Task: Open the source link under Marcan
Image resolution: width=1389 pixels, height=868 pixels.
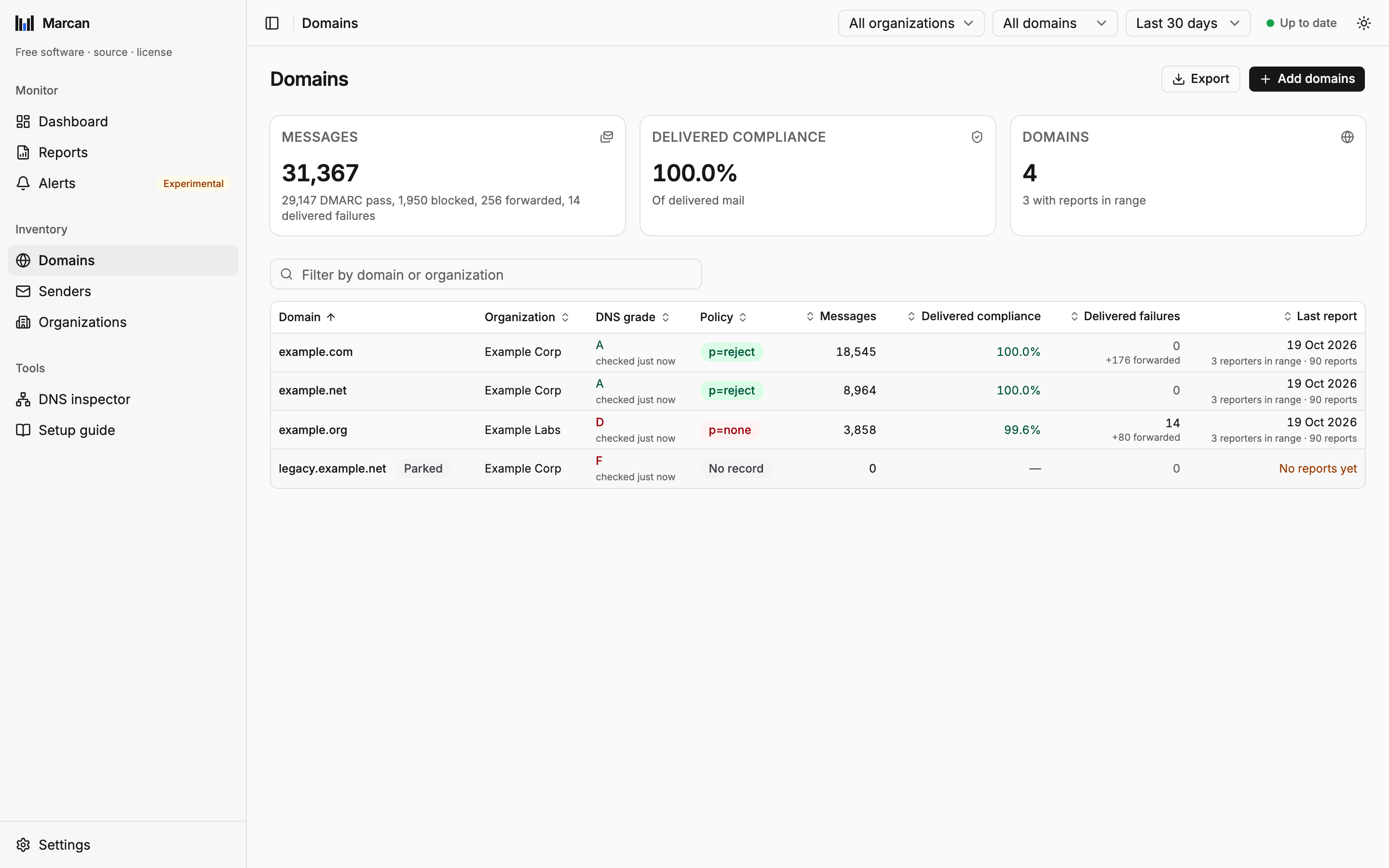Action: (x=110, y=52)
